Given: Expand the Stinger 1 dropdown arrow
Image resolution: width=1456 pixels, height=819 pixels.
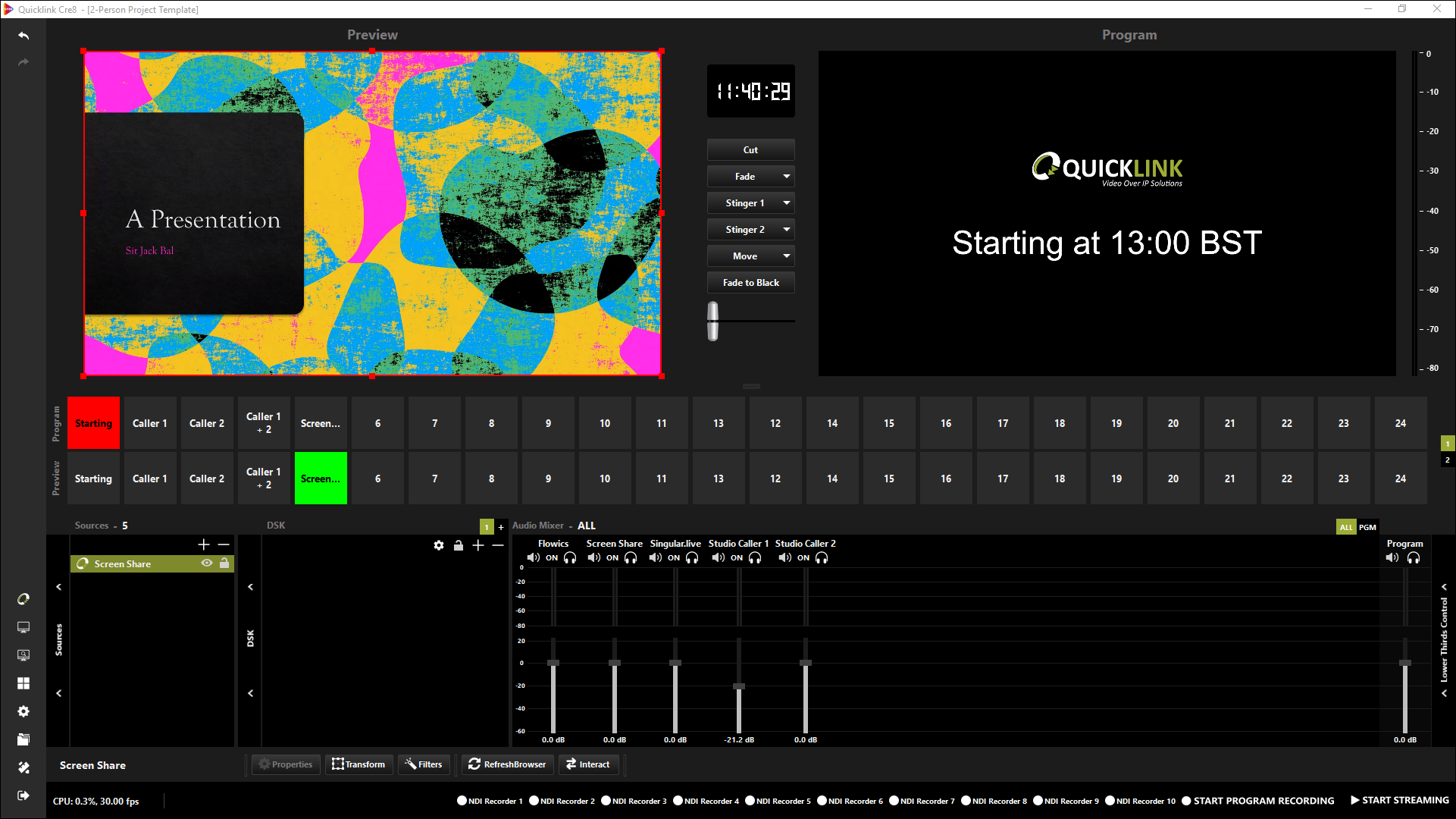Looking at the screenshot, I should click(787, 203).
